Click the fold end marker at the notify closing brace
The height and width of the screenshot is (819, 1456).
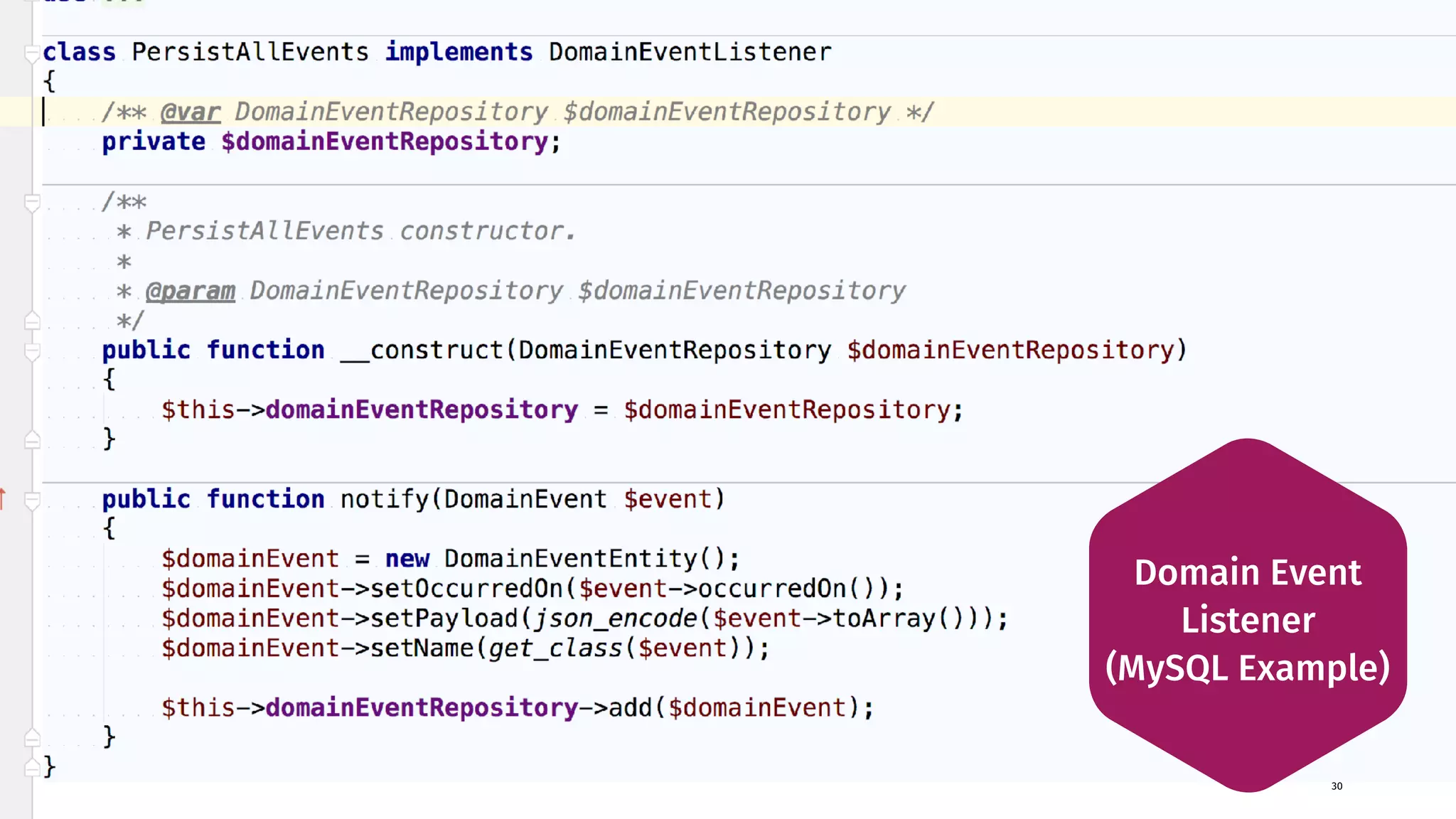click(x=32, y=738)
